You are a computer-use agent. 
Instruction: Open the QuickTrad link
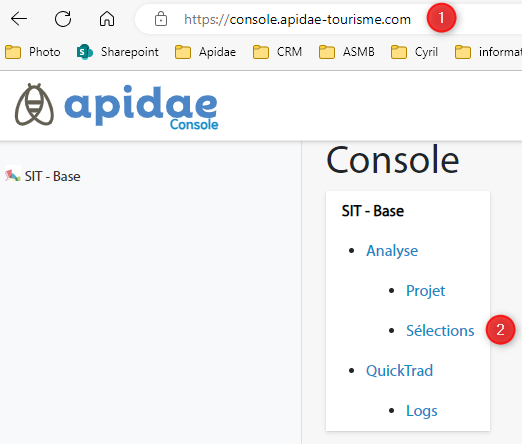tap(399, 371)
